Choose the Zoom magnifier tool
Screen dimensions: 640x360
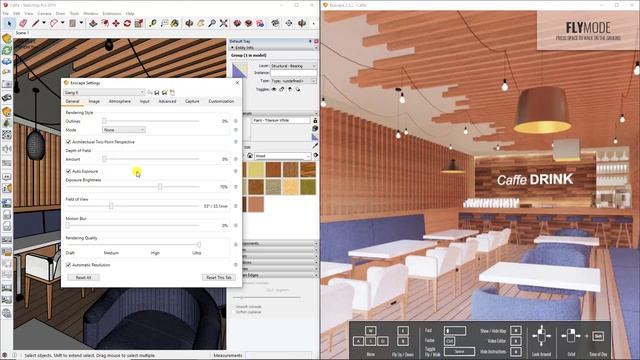[212, 23]
